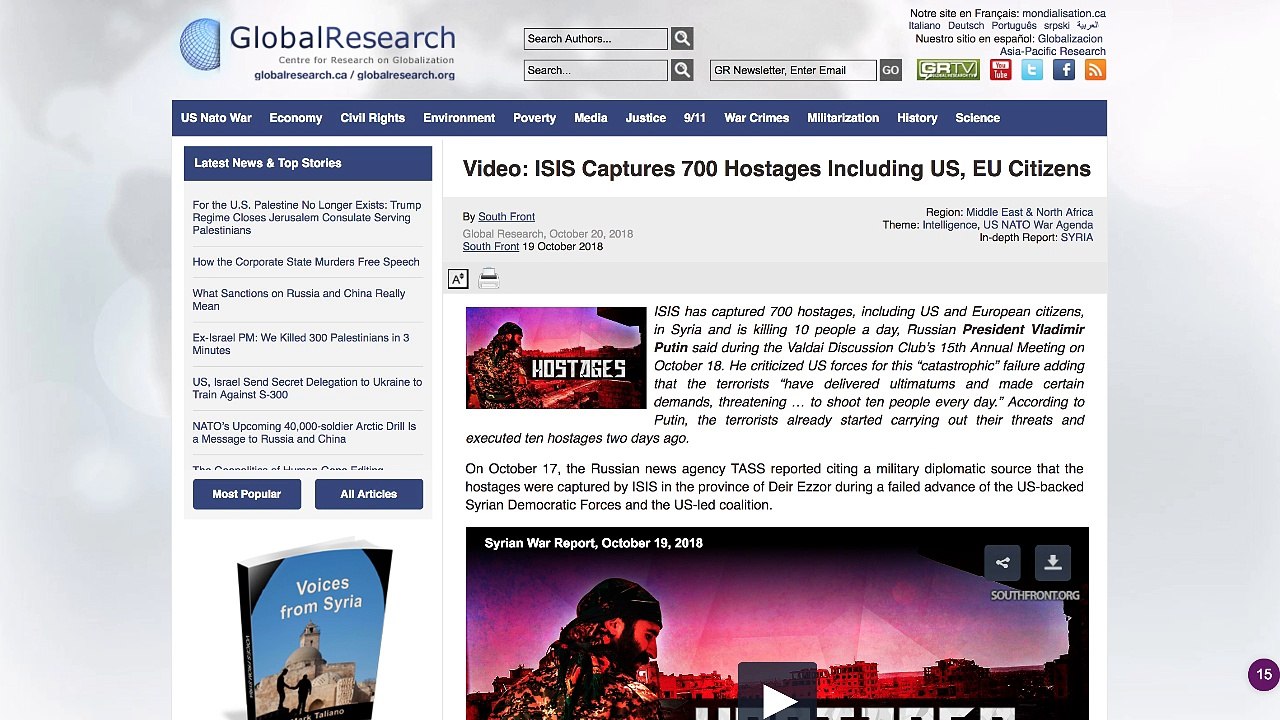Image resolution: width=1280 pixels, height=720 pixels.
Task: Open How the Corporate State Murders Free Speech
Action: (306, 262)
